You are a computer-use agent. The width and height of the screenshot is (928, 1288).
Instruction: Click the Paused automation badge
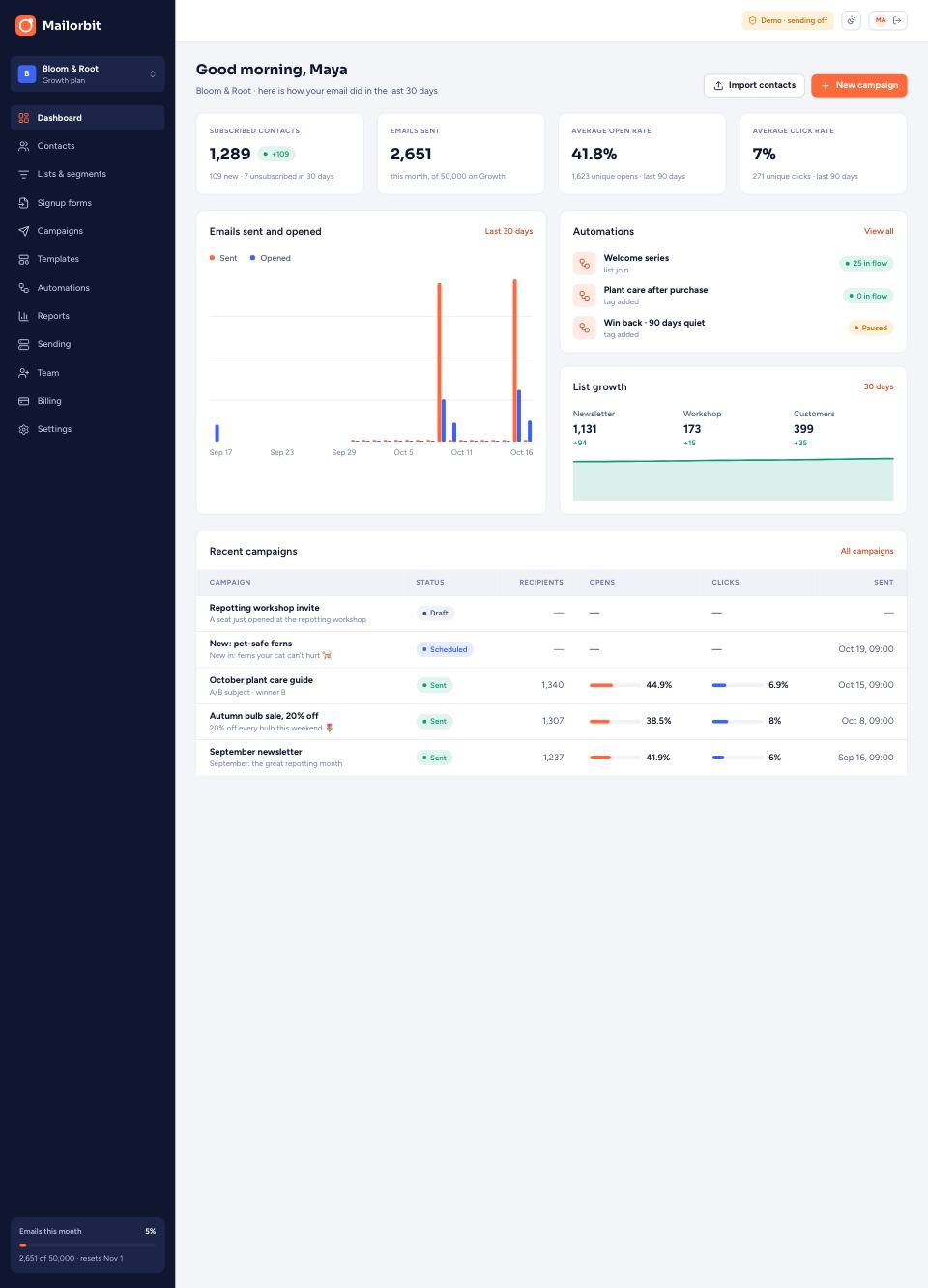871,328
